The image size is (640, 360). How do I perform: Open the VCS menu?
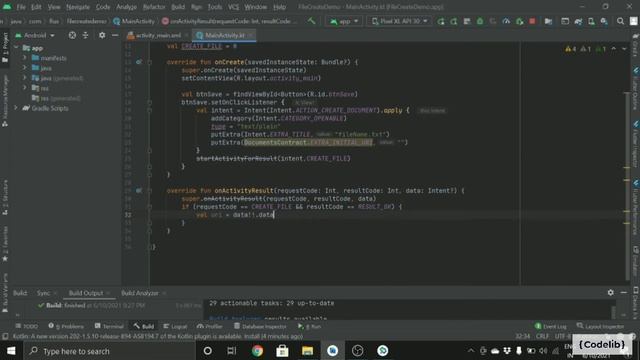coord(233,7)
